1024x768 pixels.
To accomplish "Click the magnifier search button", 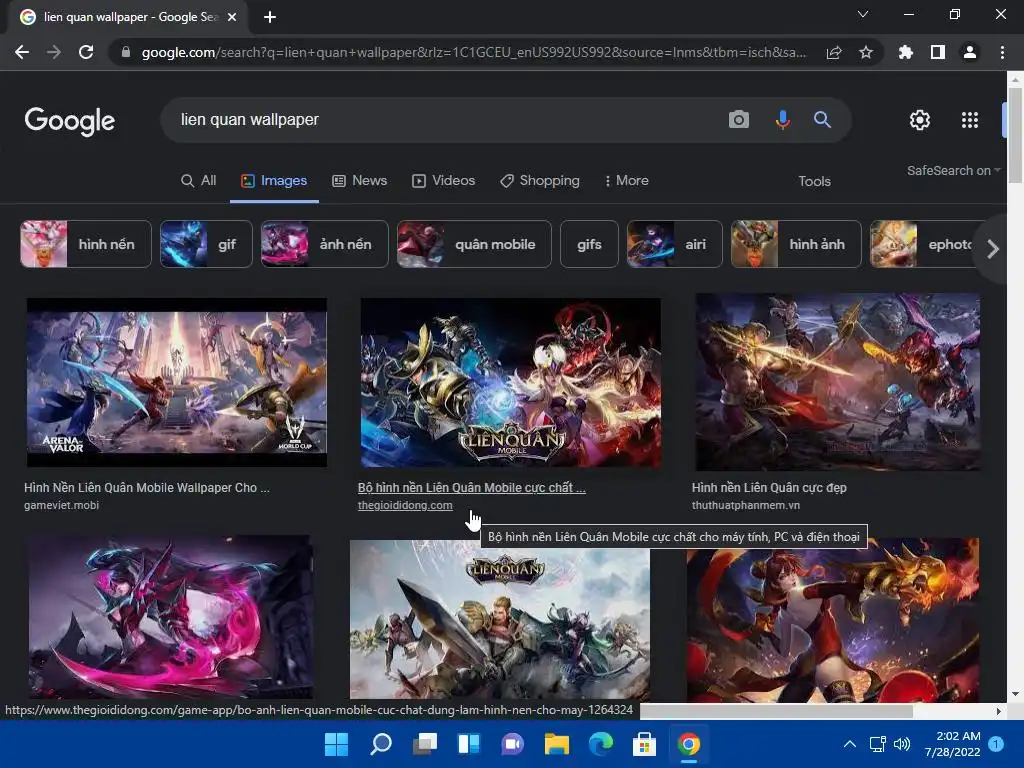I will 822,120.
